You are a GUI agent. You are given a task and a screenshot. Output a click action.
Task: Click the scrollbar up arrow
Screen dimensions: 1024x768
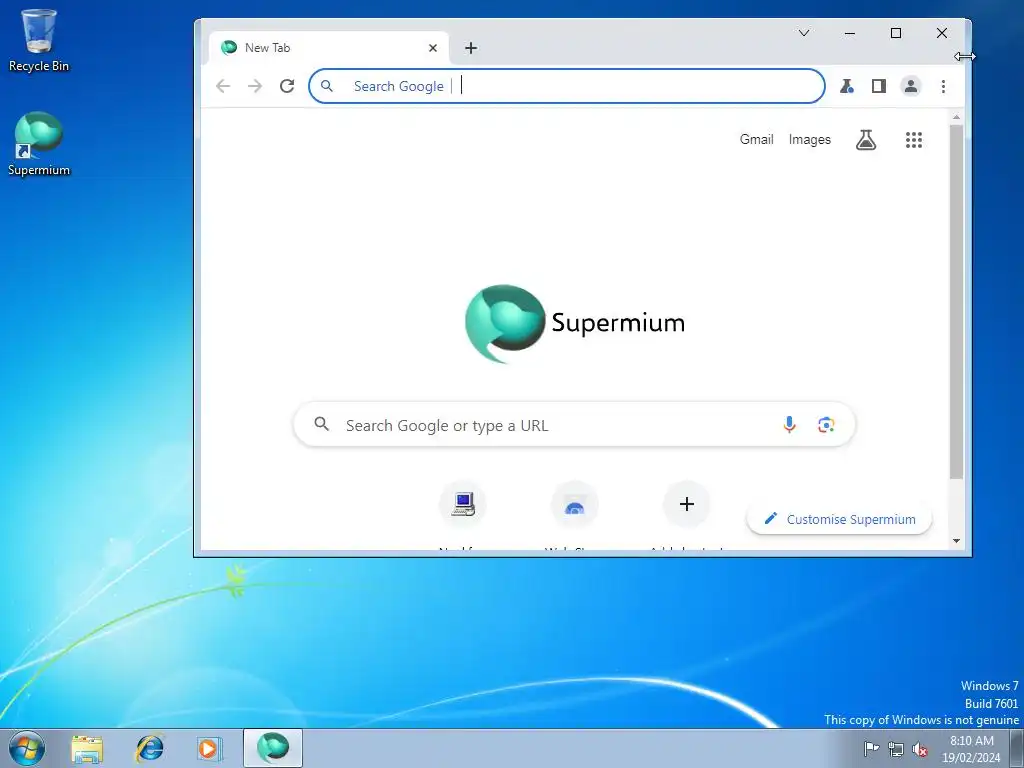(956, 118)
